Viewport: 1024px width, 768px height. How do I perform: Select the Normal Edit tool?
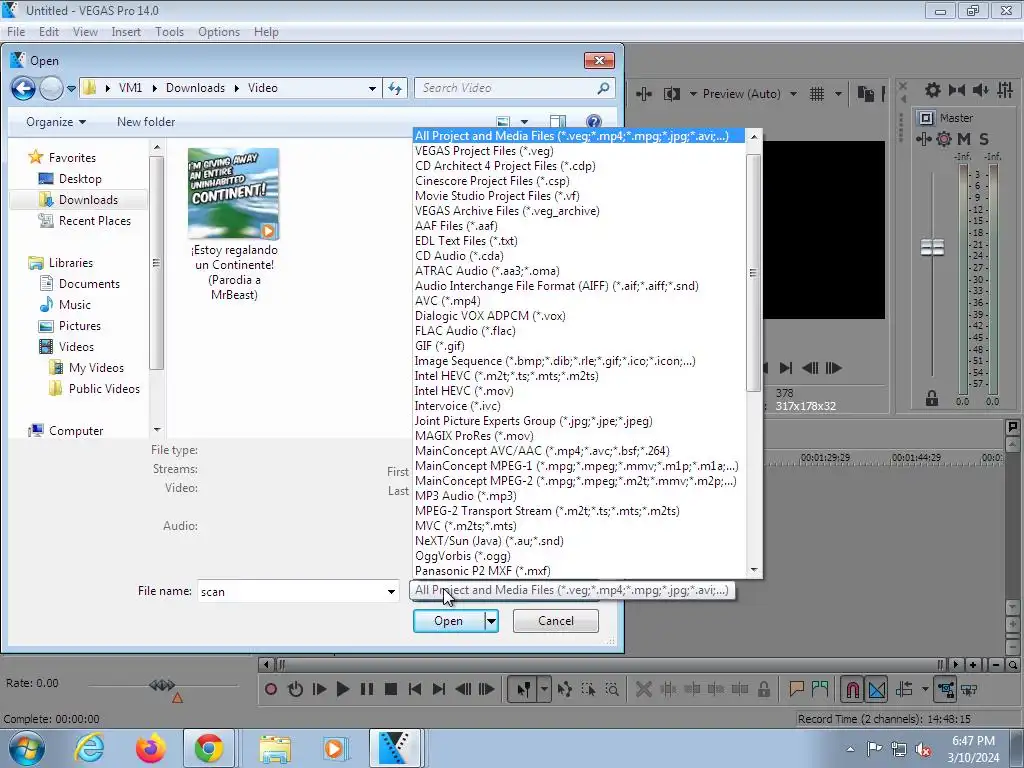(523, 689)
